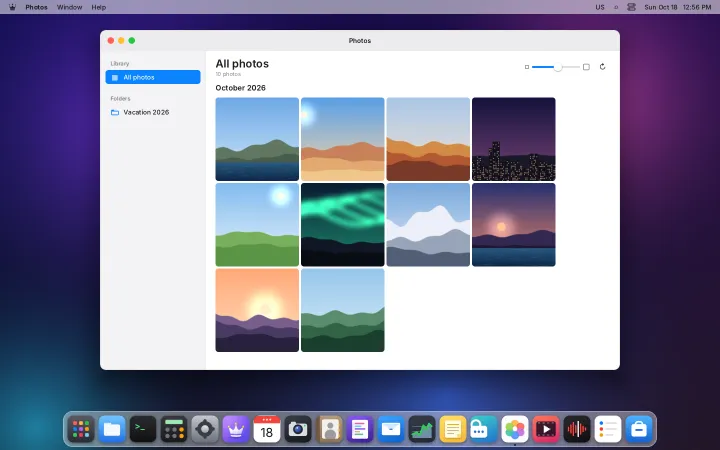The image size is (720, 450).
Task: Open Mail from the dock
Action: coord(391,429)
